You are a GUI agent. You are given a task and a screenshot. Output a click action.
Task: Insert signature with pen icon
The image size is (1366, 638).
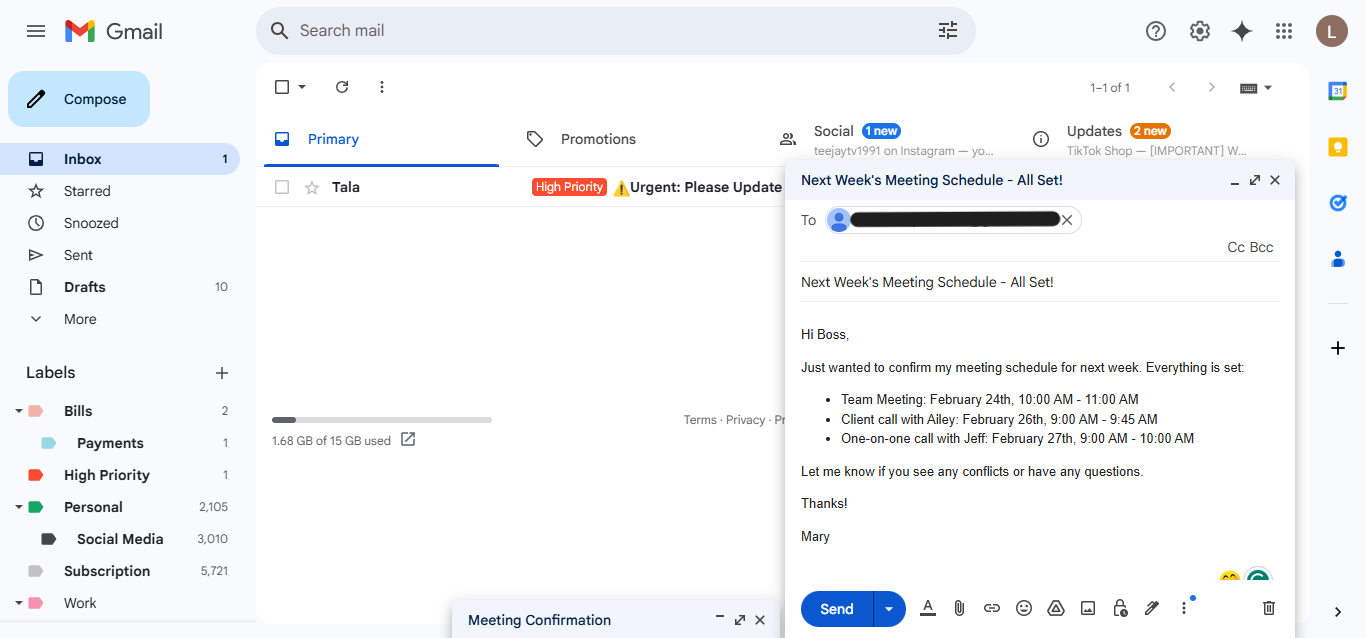click(1152, 608)
